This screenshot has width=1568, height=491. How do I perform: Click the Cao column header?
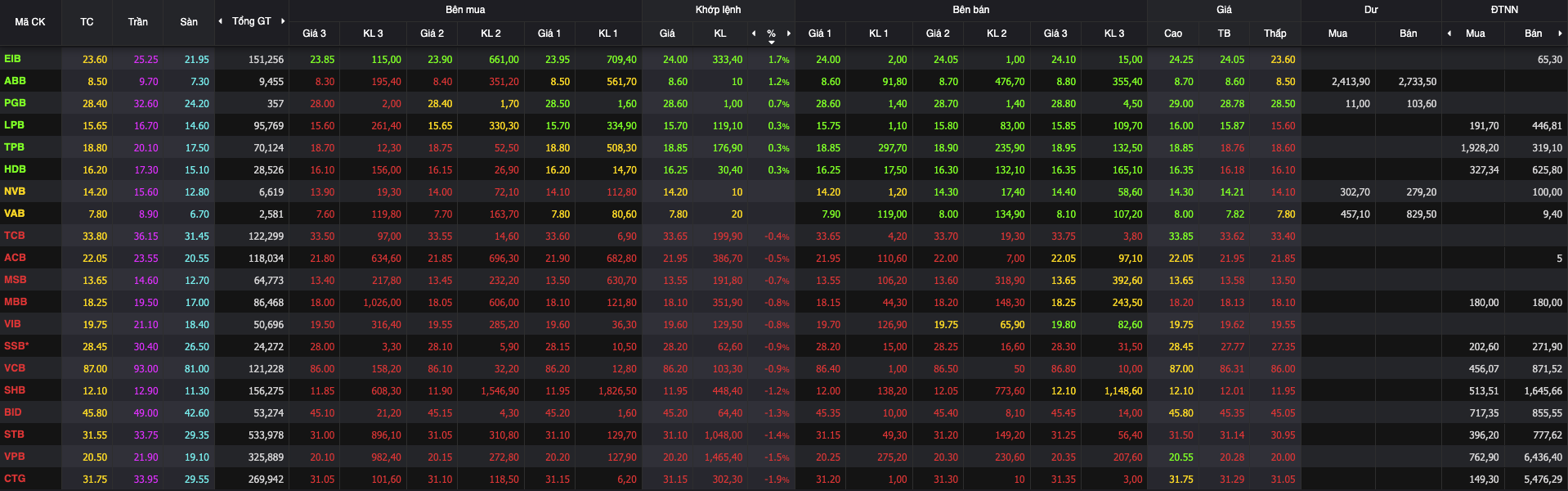[1173, 34]
